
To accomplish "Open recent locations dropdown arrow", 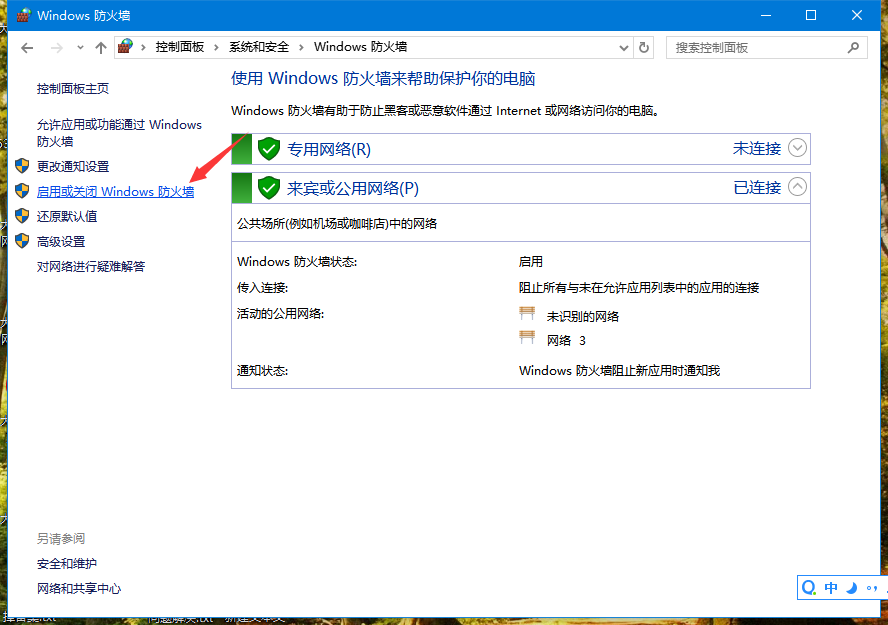I will (x=80, y=48).
